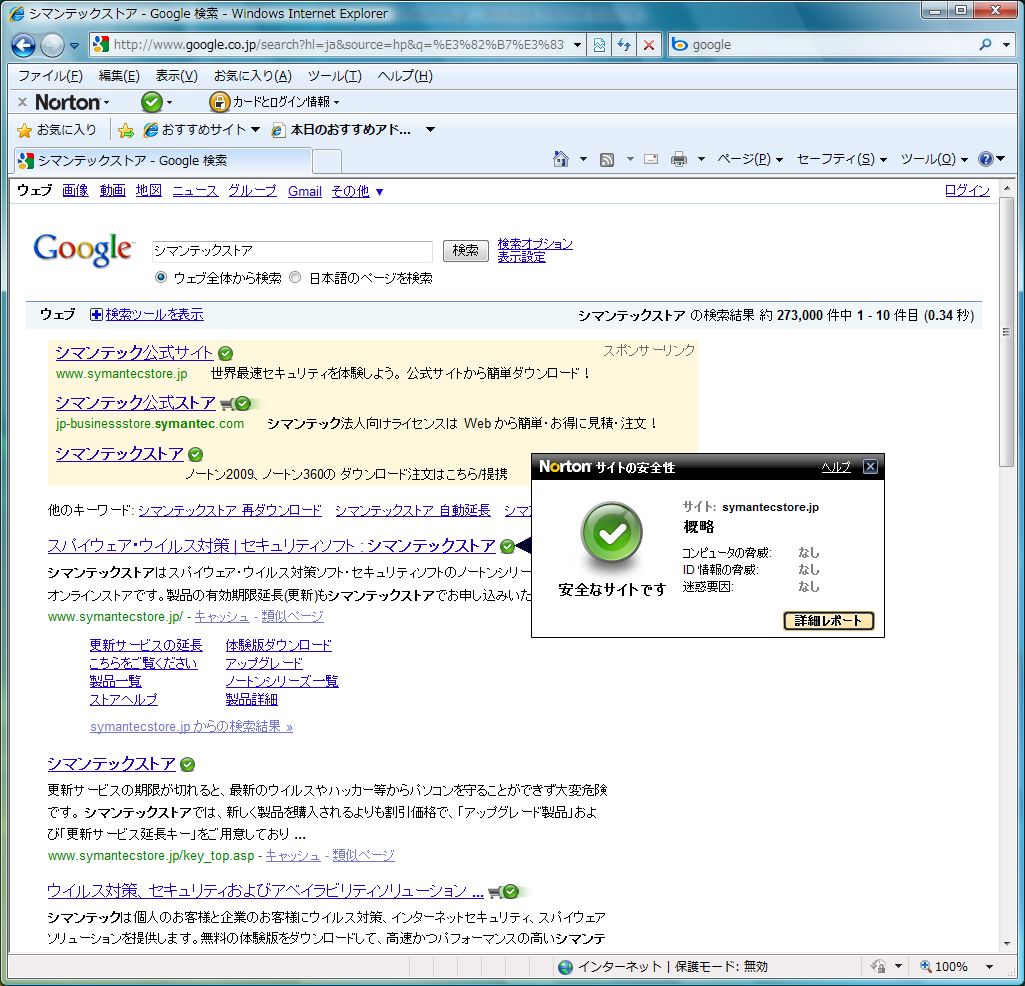Open the ツール(T) menu
This screenshot has height=986, width=1025.
(335, 76)
